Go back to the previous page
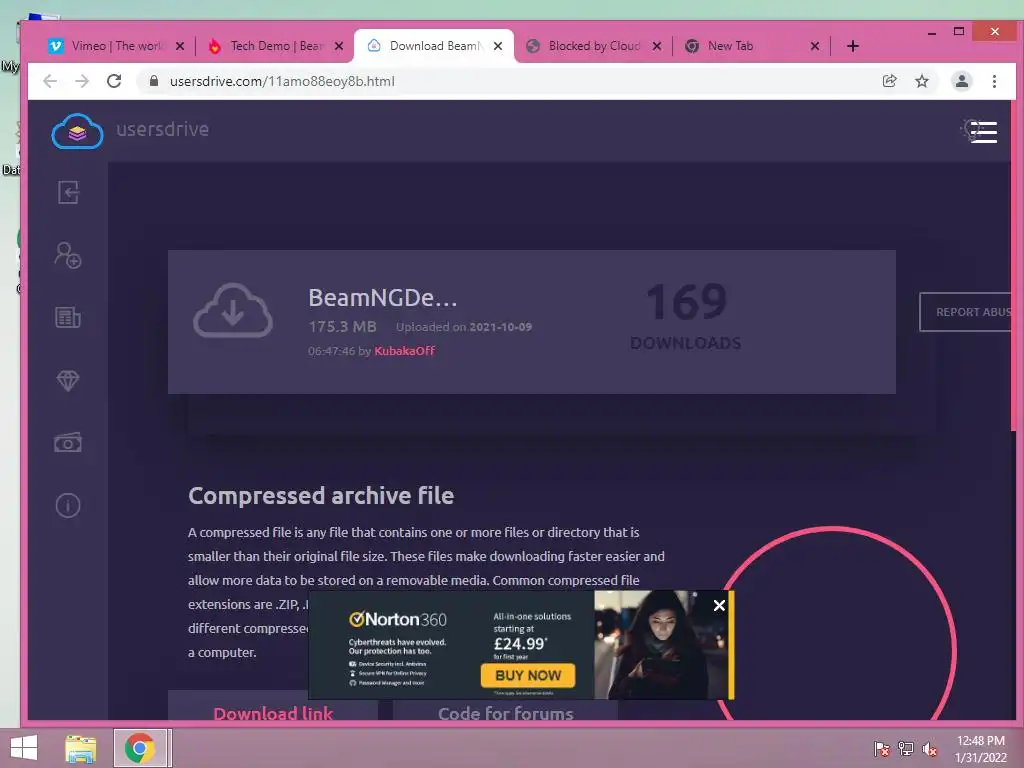 [50, 81]
